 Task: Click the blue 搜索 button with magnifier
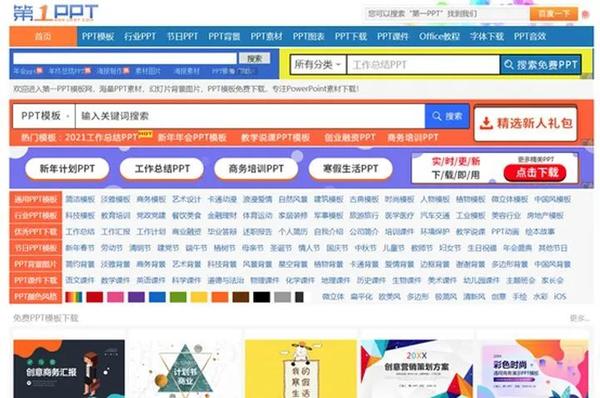447,116
